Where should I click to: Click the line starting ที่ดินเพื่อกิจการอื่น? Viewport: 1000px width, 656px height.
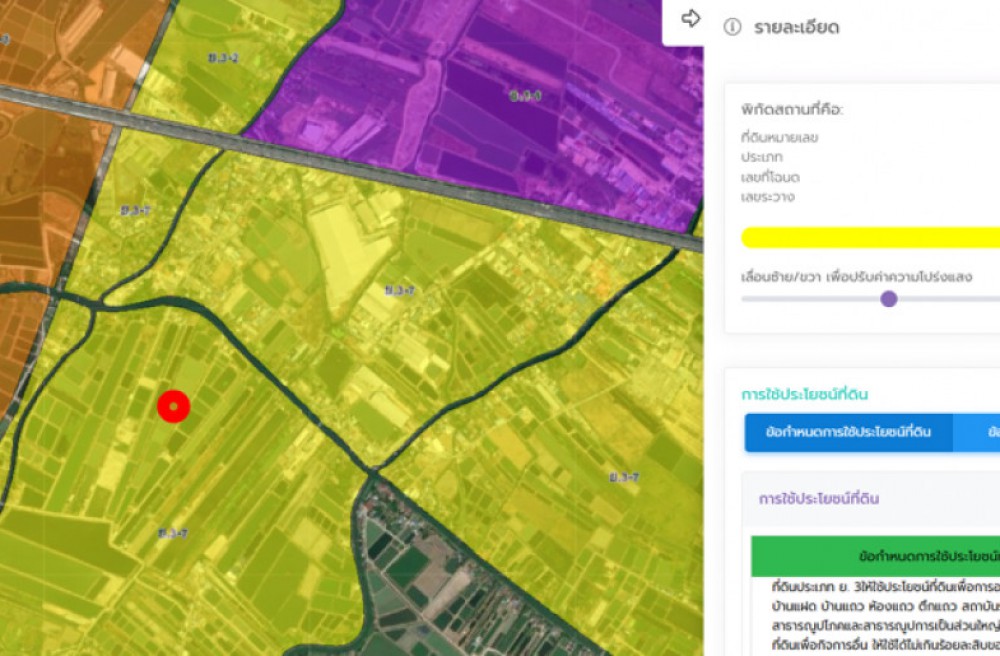click(x=886, y=643)
